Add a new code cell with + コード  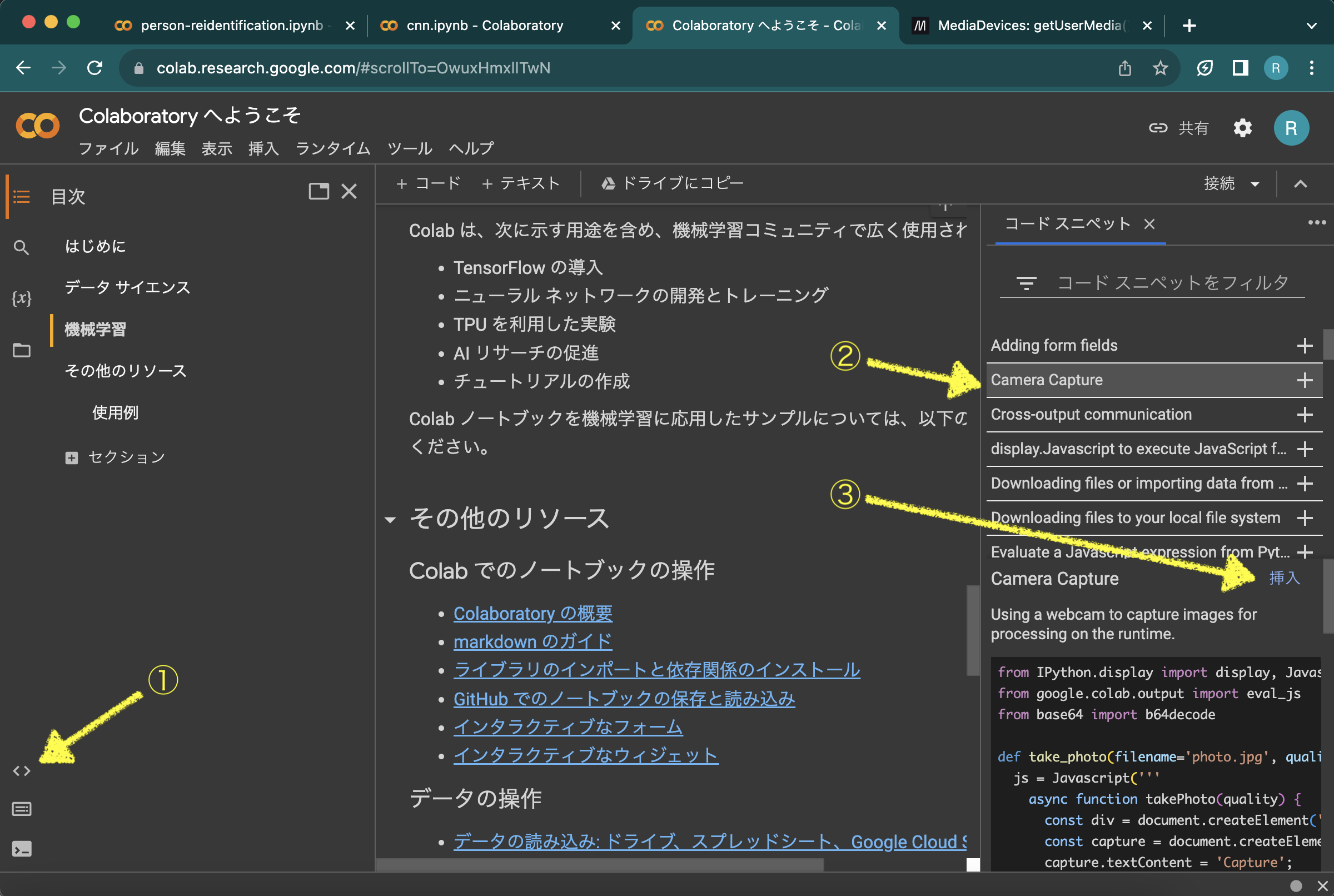427,183
